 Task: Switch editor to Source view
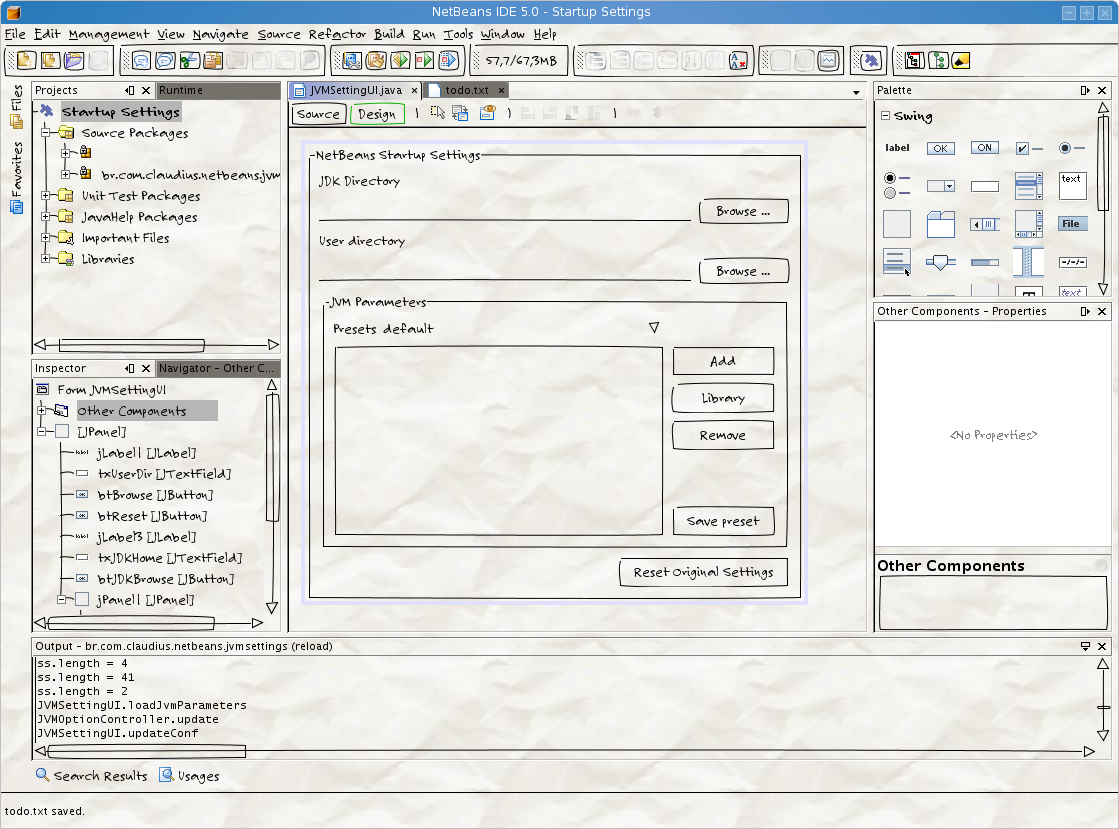(x=318, y=114)
